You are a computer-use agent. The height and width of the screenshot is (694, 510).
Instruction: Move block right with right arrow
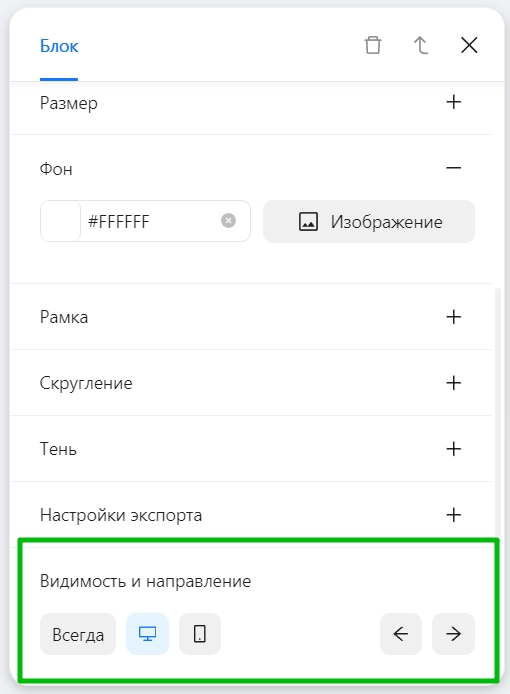453,634
